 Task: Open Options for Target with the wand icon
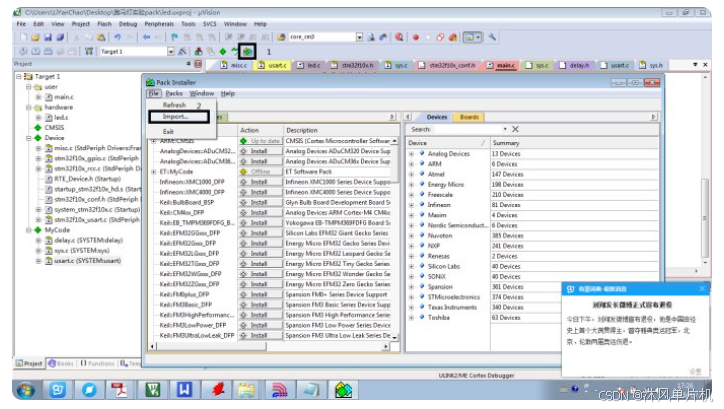click(182, 51)
